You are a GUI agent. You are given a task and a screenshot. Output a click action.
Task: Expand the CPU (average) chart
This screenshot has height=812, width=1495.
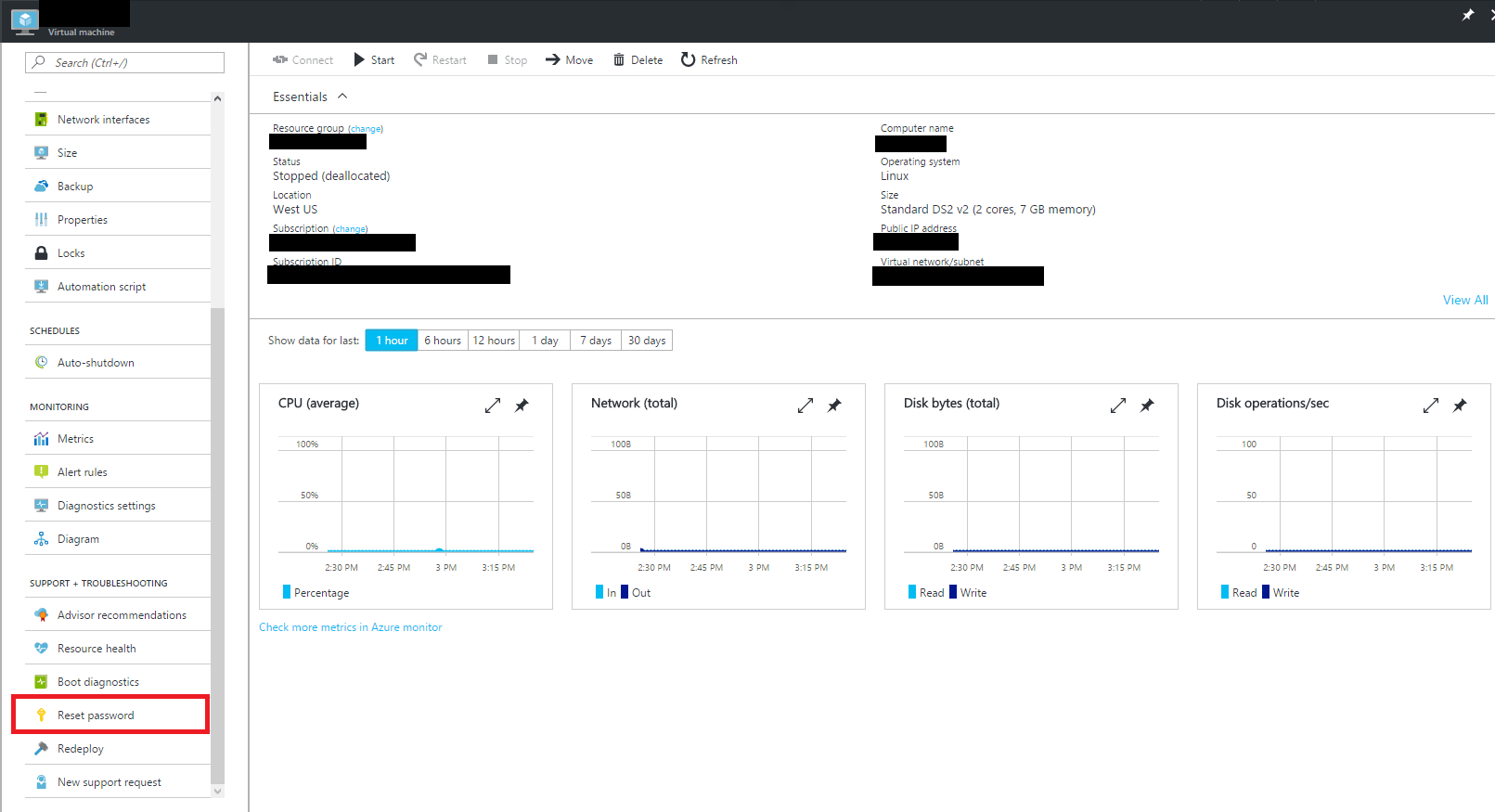click(493, 406)
